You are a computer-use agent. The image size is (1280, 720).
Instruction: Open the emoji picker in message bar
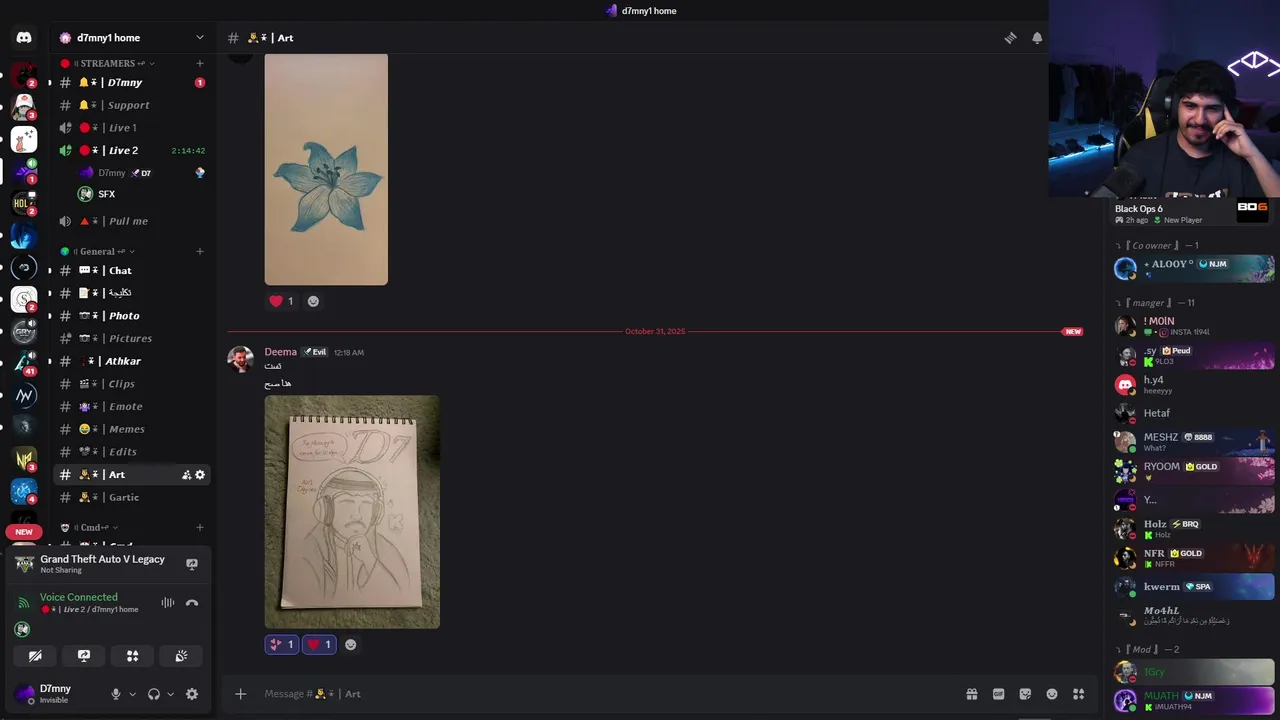[1052, 694]
